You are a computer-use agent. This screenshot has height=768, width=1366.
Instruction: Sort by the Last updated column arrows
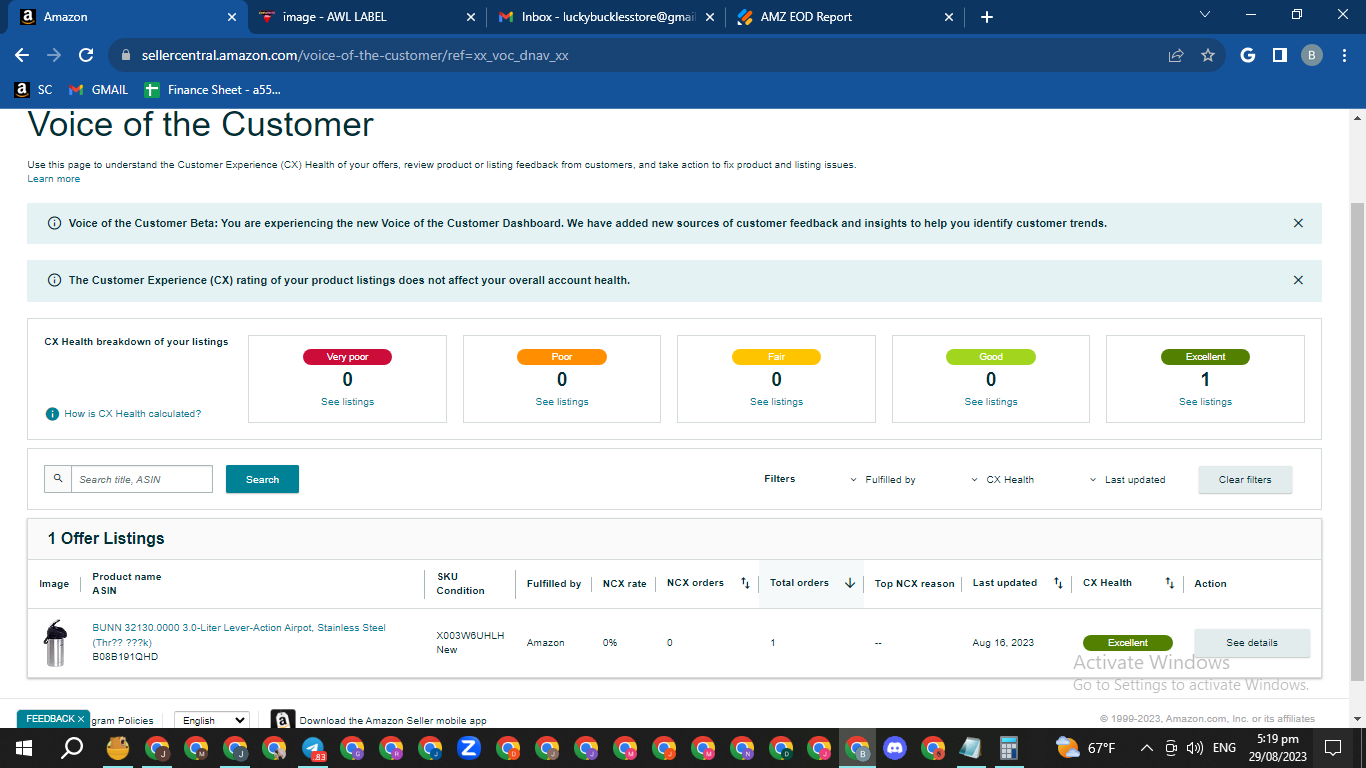tap(1059, 583)
